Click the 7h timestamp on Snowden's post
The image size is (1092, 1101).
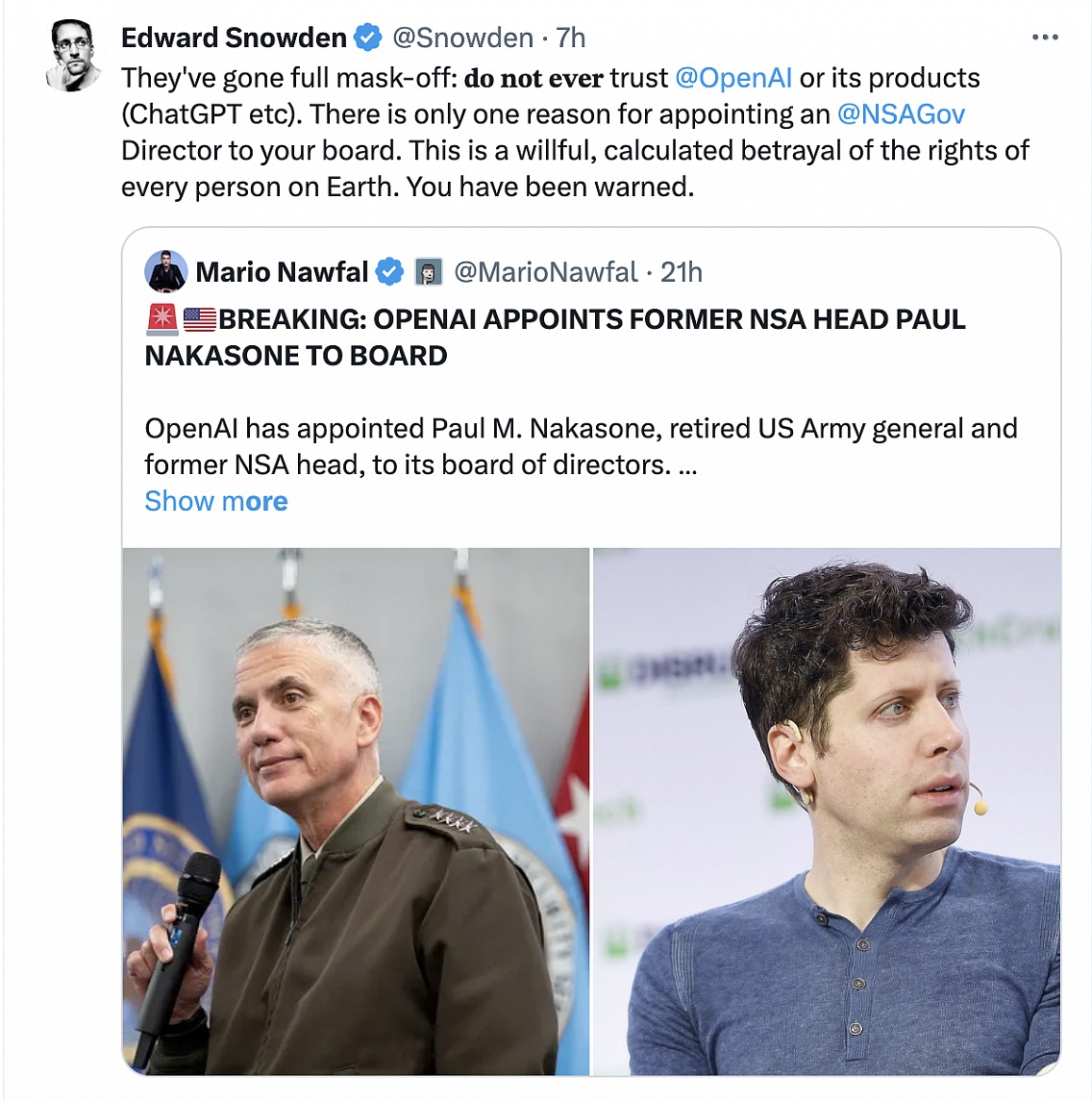click(571, 38)
